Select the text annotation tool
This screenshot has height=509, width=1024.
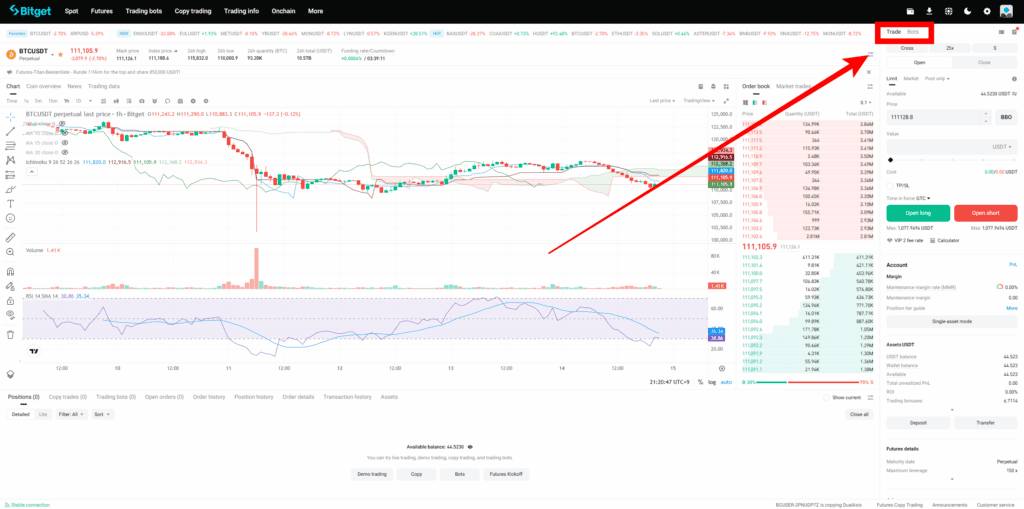tap(10, 203)
